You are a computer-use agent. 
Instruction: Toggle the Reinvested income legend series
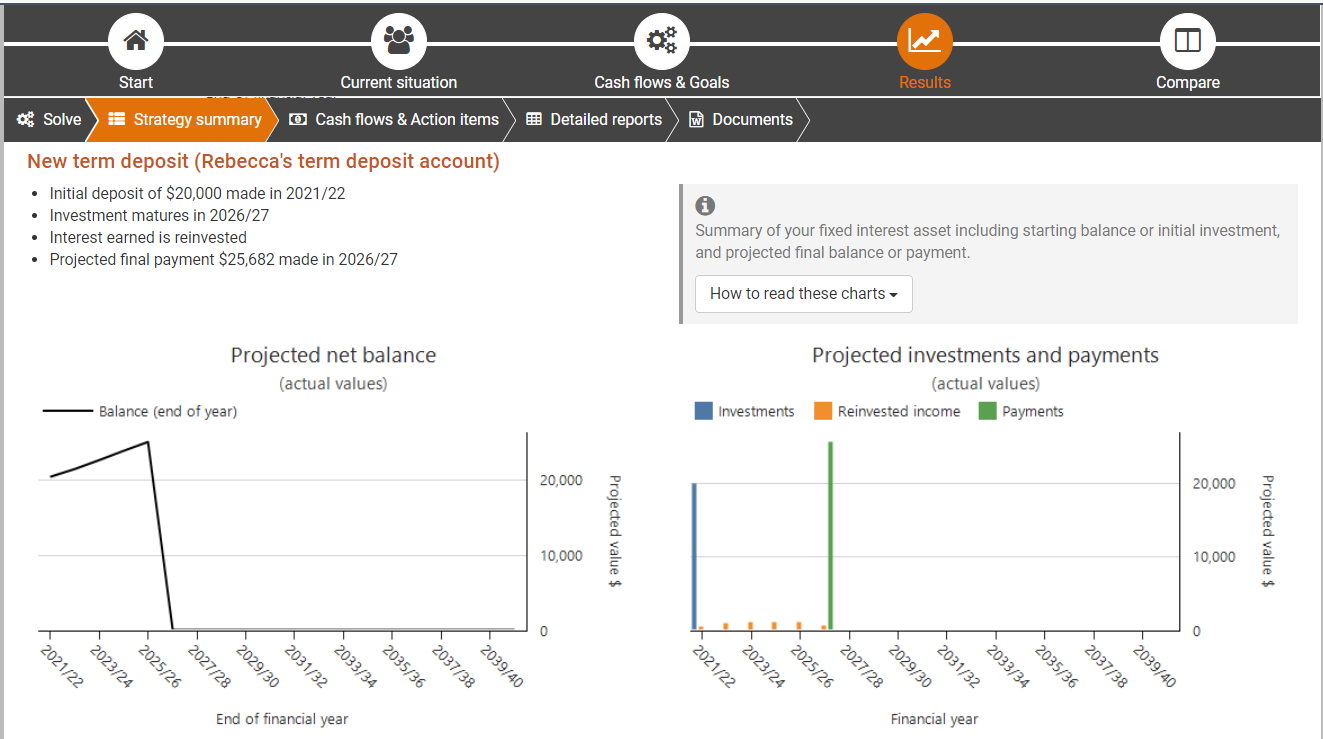click(x=887, y=412)
